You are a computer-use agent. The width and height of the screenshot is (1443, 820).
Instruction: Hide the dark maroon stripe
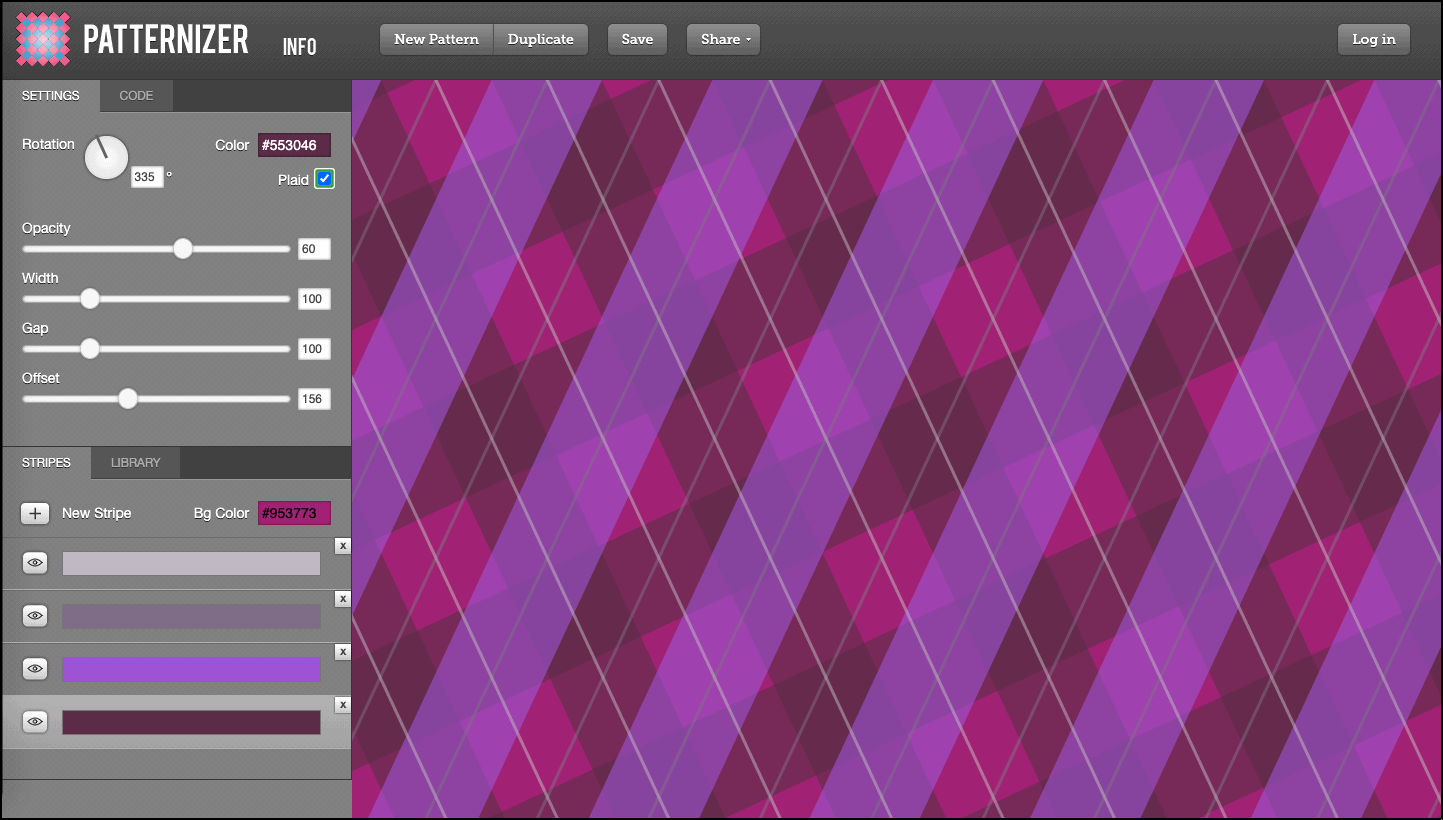pyautogui.click(x=35, y=722)
